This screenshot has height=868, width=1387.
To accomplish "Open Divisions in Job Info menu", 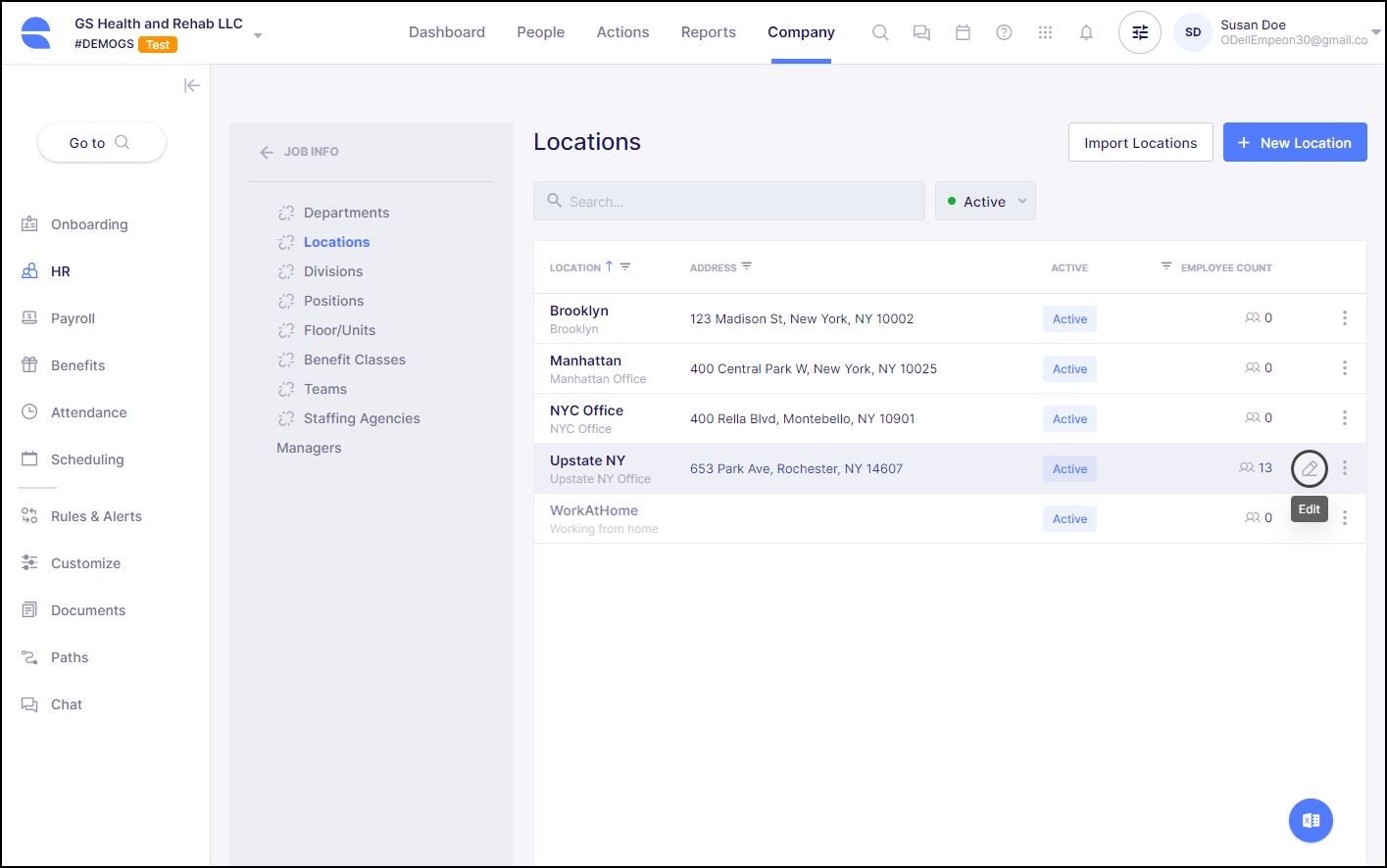I will [333, 271].
